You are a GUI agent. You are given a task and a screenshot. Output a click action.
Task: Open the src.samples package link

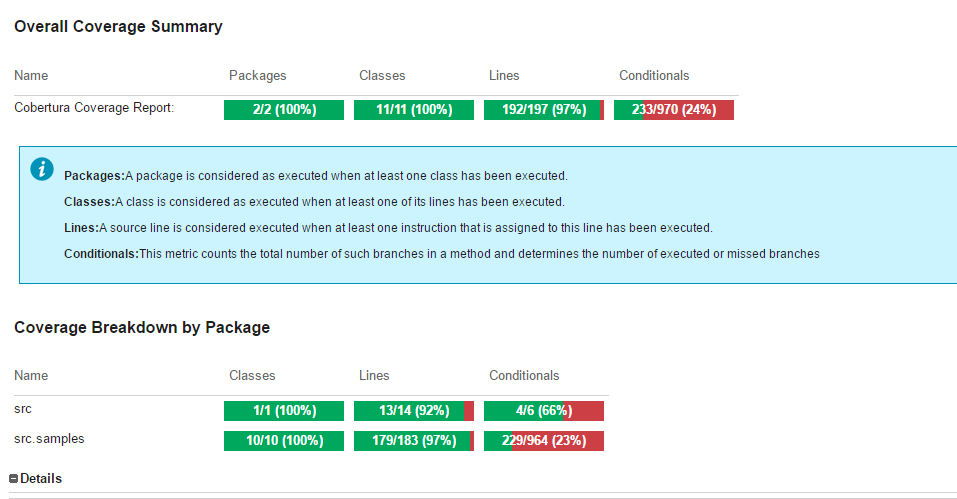[49, 439]
